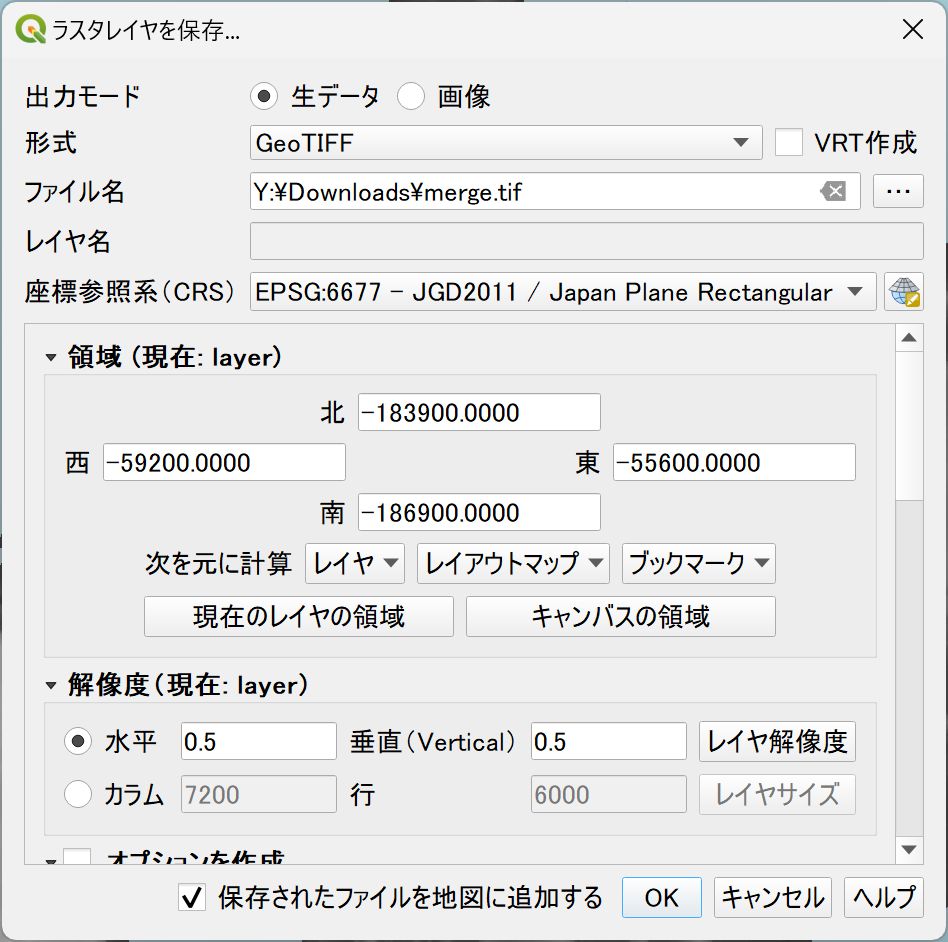
Task: Click the 西 extent input field
Action: [x=224, y=463]
